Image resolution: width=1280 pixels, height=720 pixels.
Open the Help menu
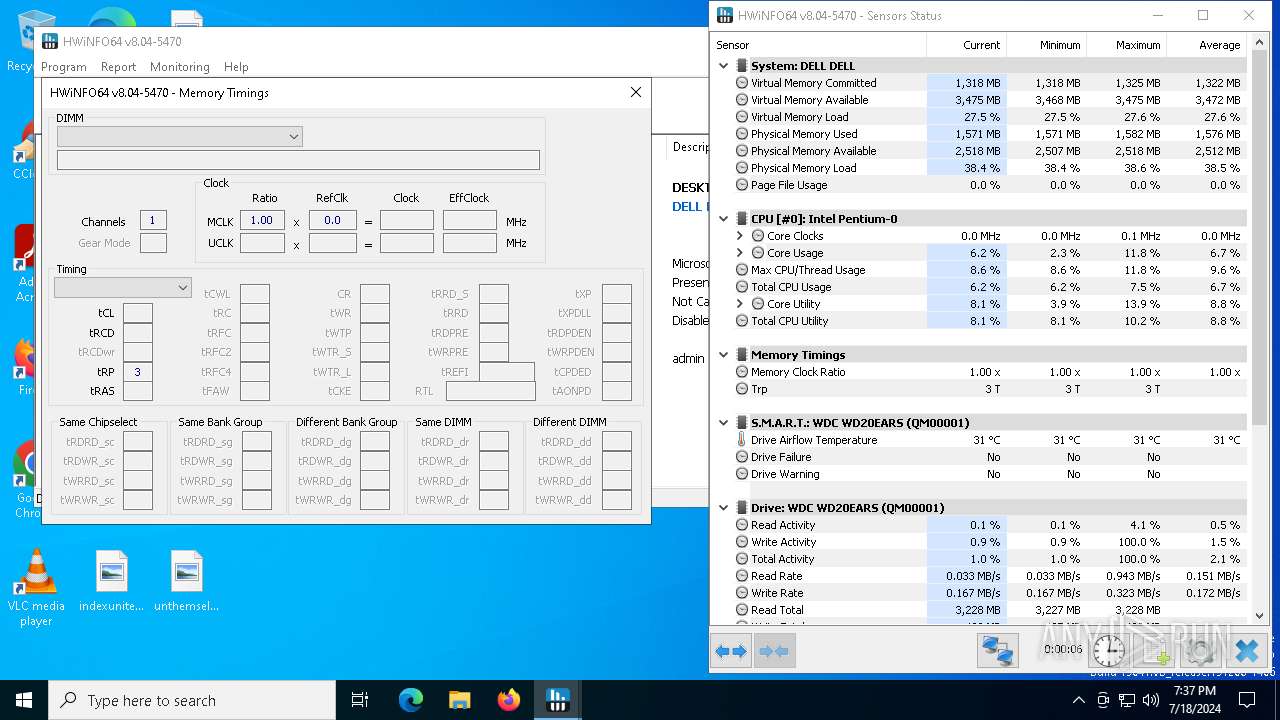[236, 67]
